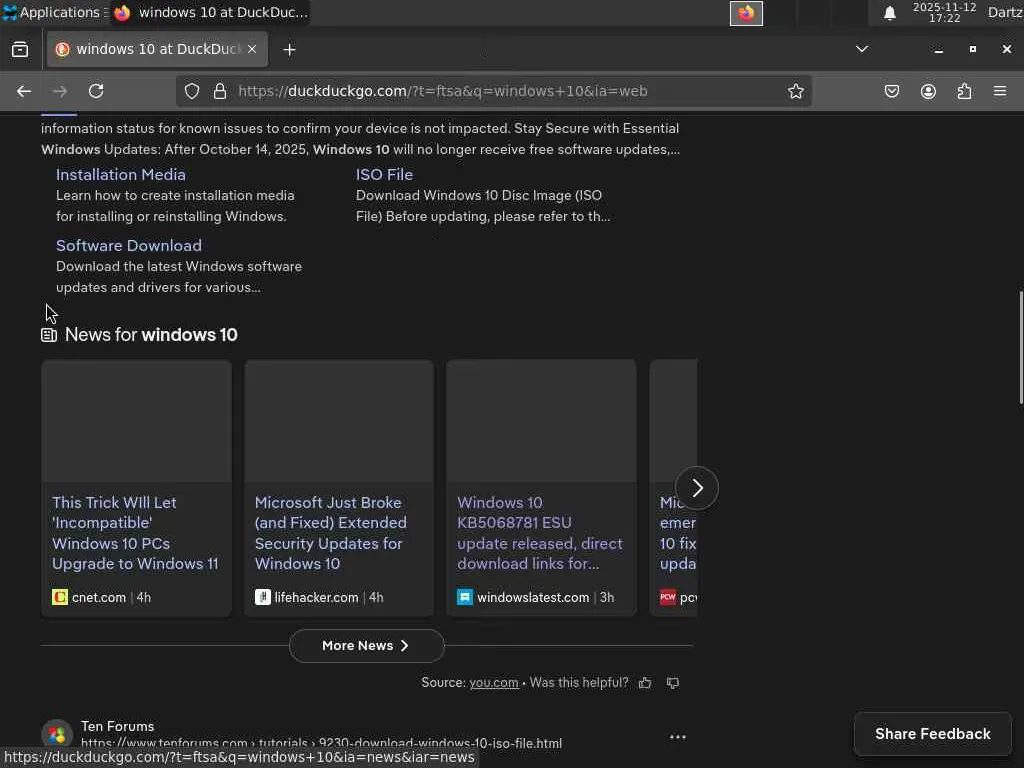Open the Firefox hamburger menu
This screenshot has height=768, width=1024.
pyautogui.click(x=1000, y=91)
